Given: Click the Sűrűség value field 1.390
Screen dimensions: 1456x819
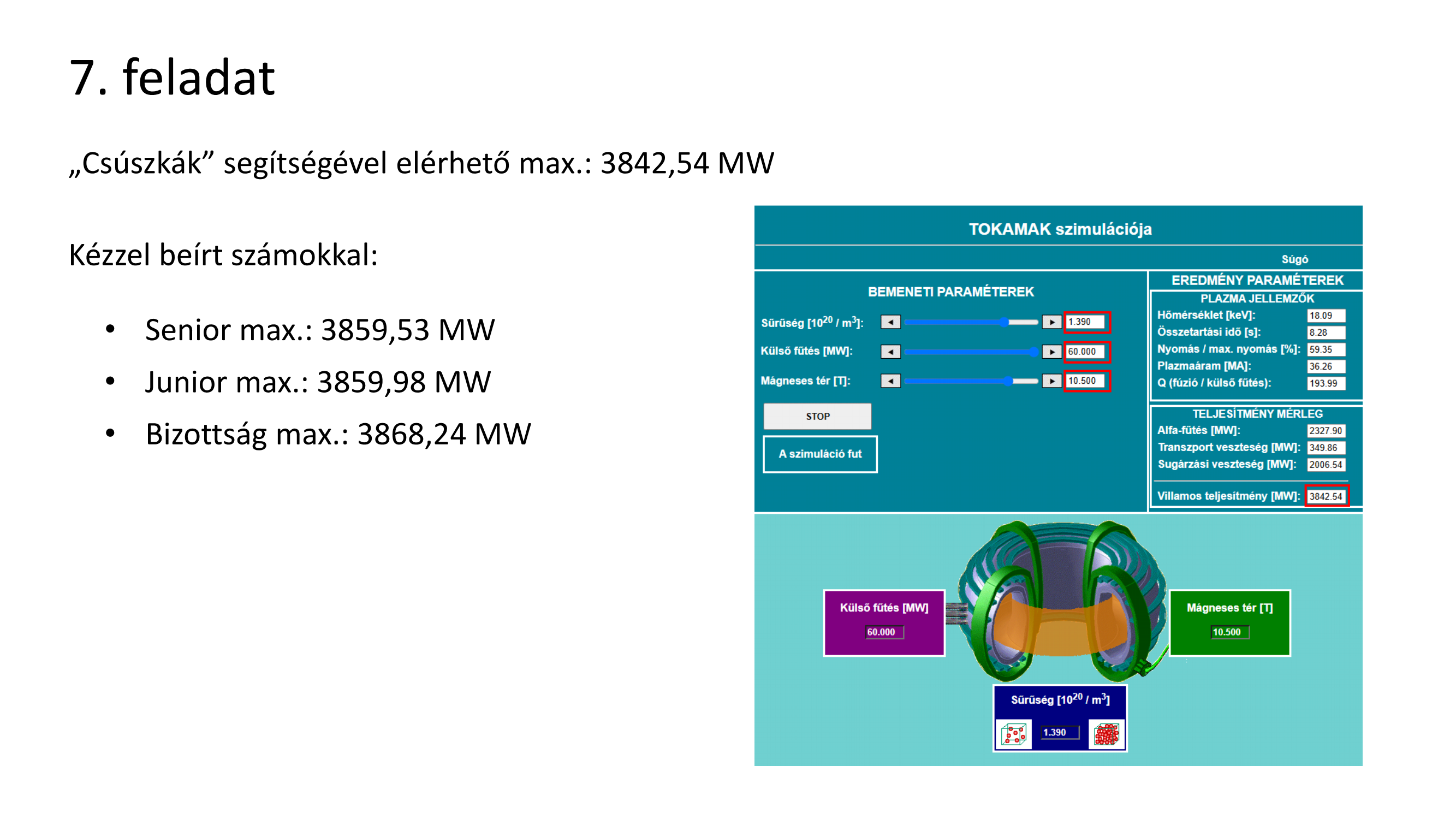Looking at the screenshot, I should pos(1085,322).
